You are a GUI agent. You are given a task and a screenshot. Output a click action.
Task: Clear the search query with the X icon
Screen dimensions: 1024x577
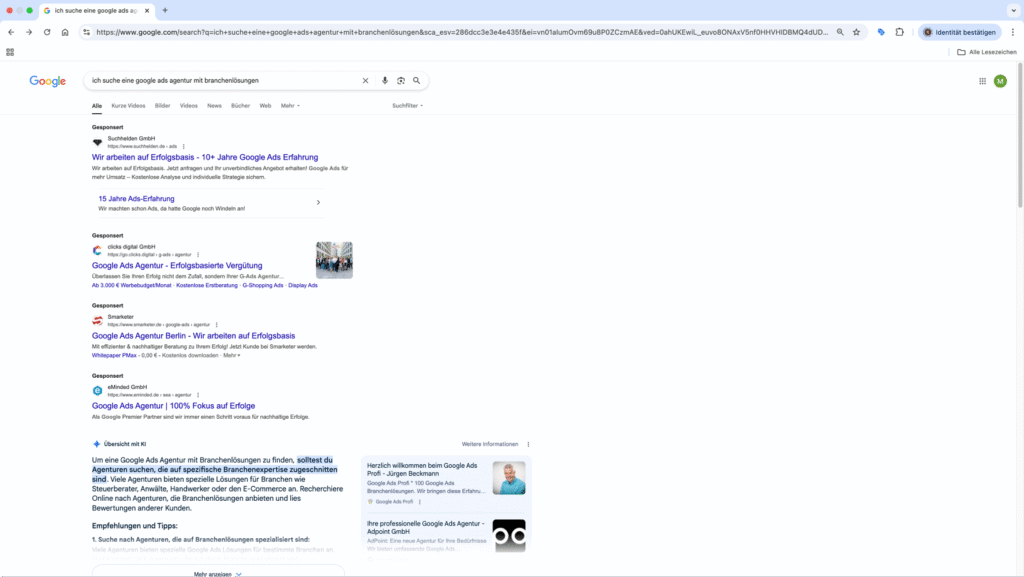click(x=365, y=81)
